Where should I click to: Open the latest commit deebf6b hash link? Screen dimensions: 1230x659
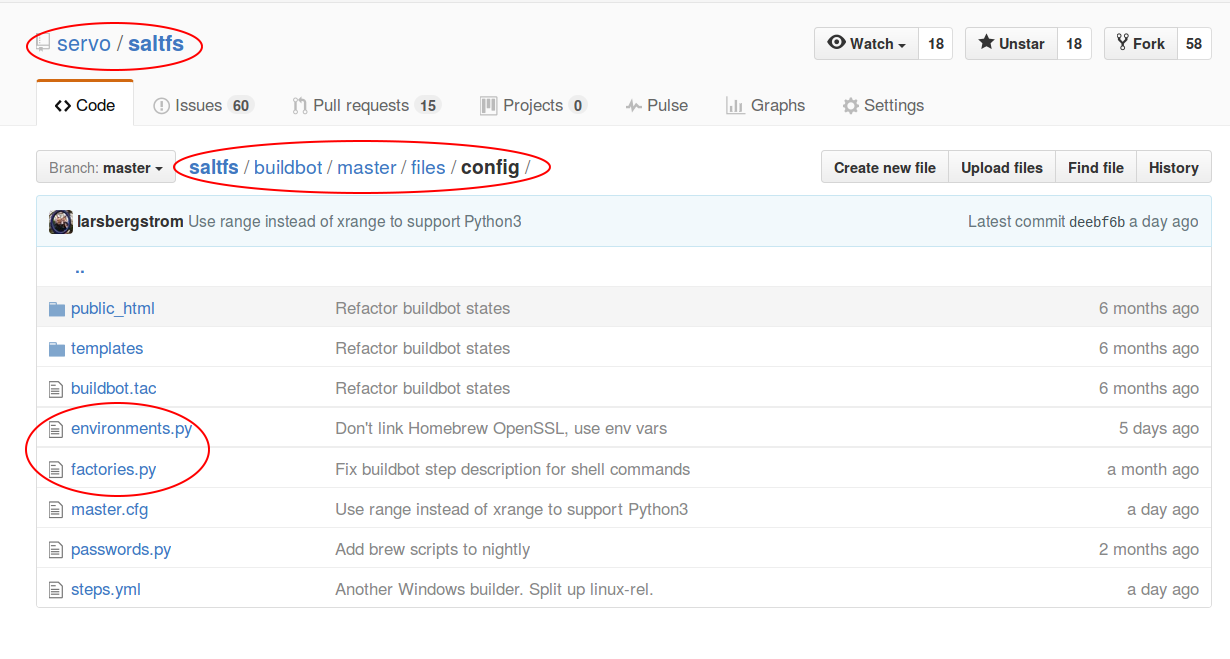(1097, 222)
